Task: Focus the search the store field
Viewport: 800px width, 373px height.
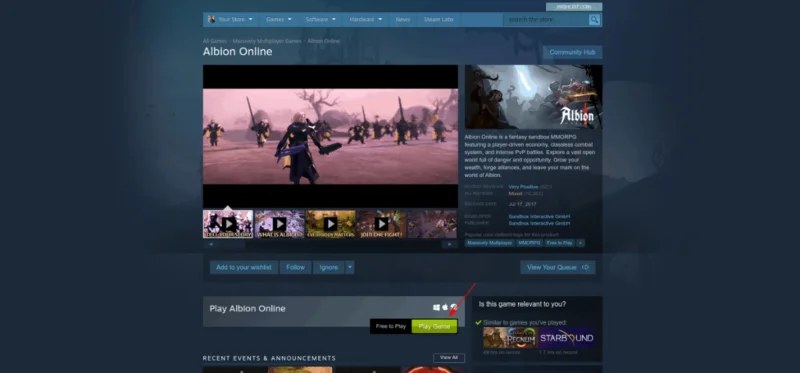Action: pos(546,20)
